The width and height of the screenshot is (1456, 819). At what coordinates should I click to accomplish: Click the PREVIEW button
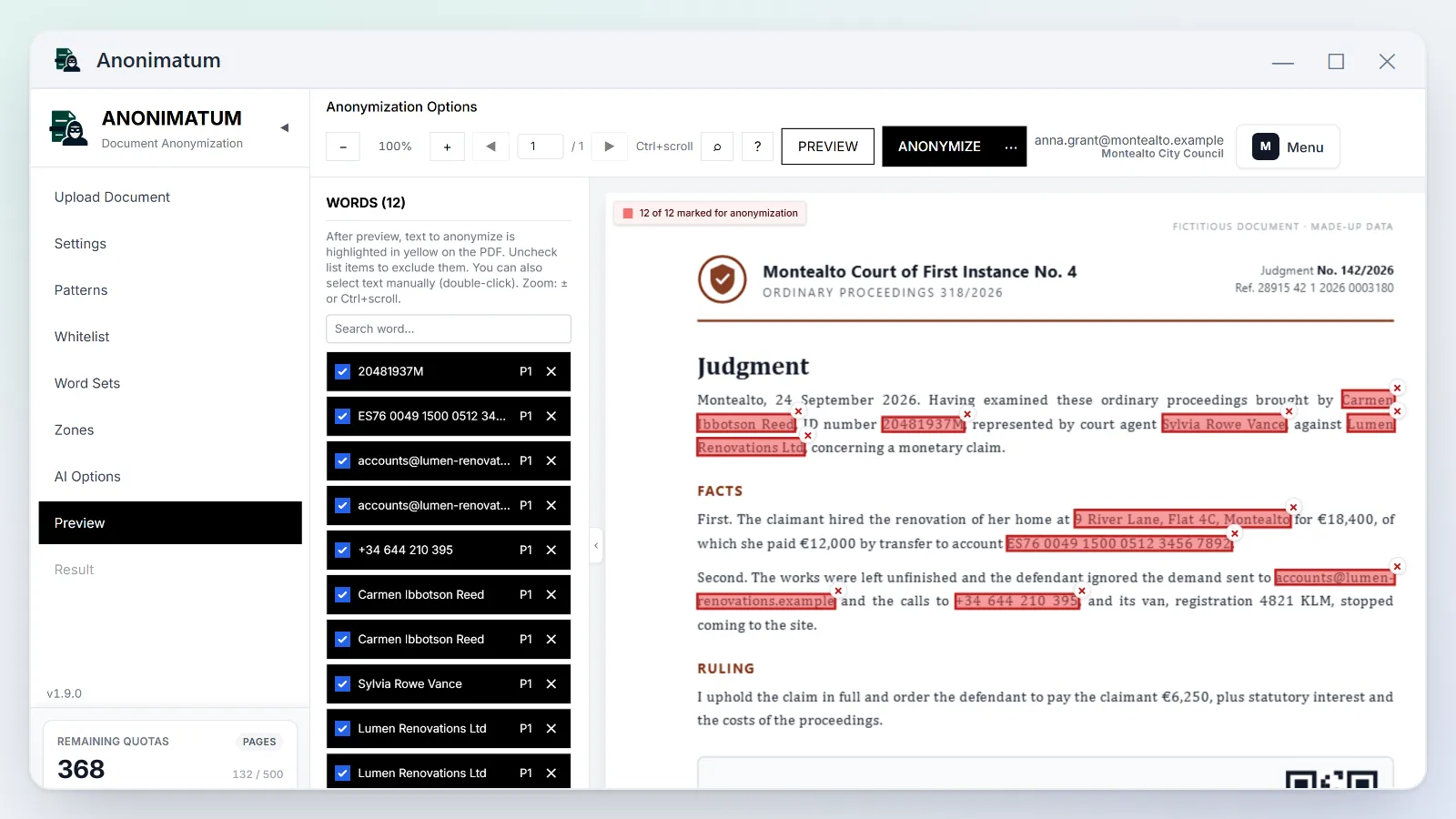(828, 147)
